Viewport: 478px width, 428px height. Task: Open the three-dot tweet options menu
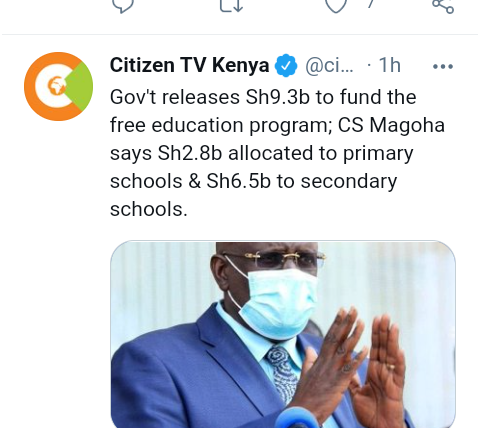click(443, 67)
